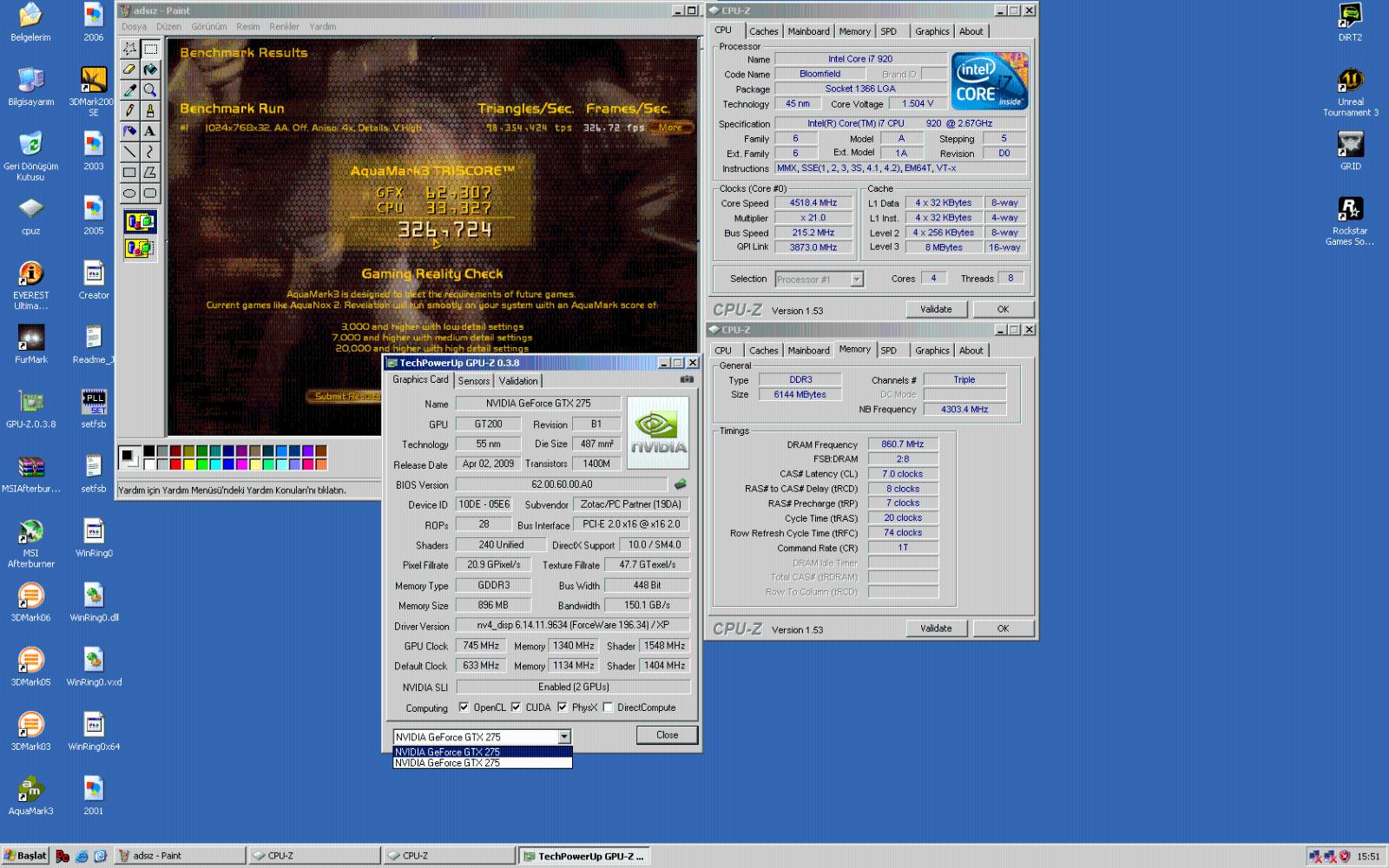Open the Mainboard tab in the top CPU-Z window
Screen dimensions: 1389x868
point(808,31)
